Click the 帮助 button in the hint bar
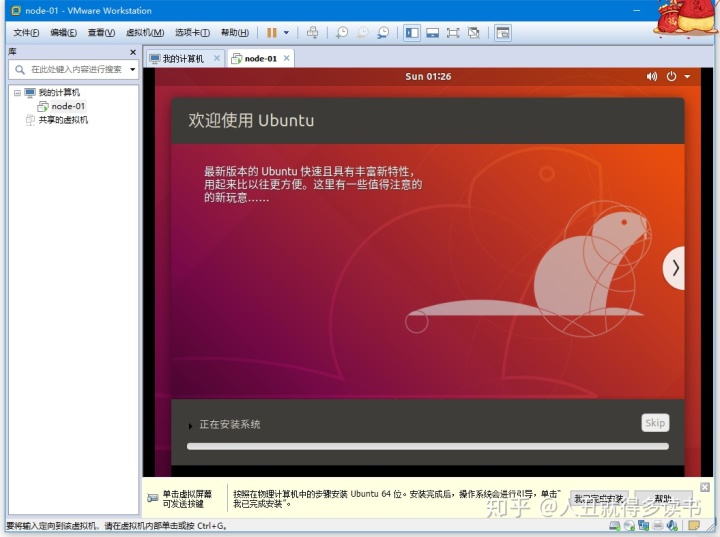 pos(663,499)
